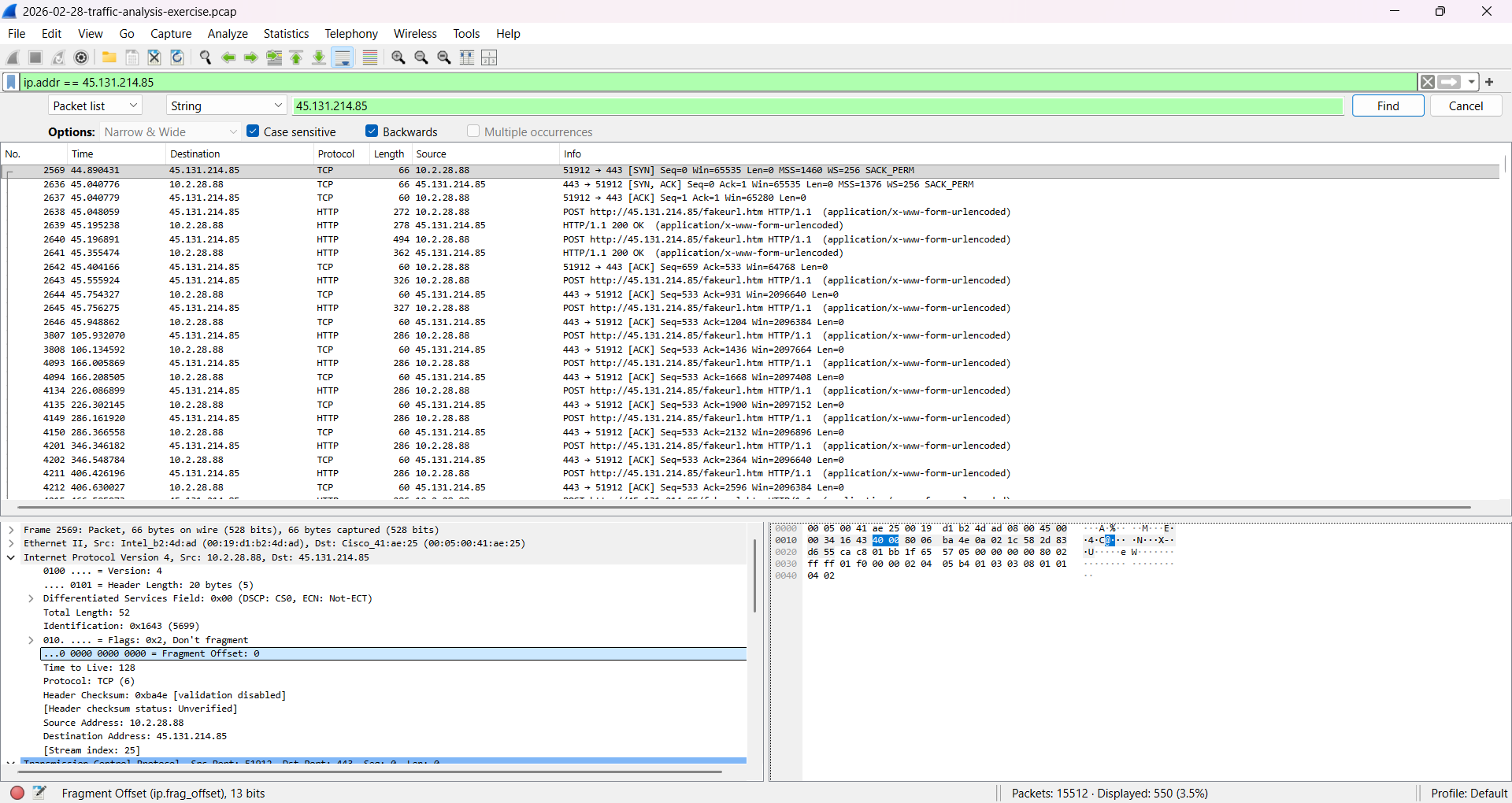Click the find search string field
This screenshot has width=1512, height=803.
818,105
